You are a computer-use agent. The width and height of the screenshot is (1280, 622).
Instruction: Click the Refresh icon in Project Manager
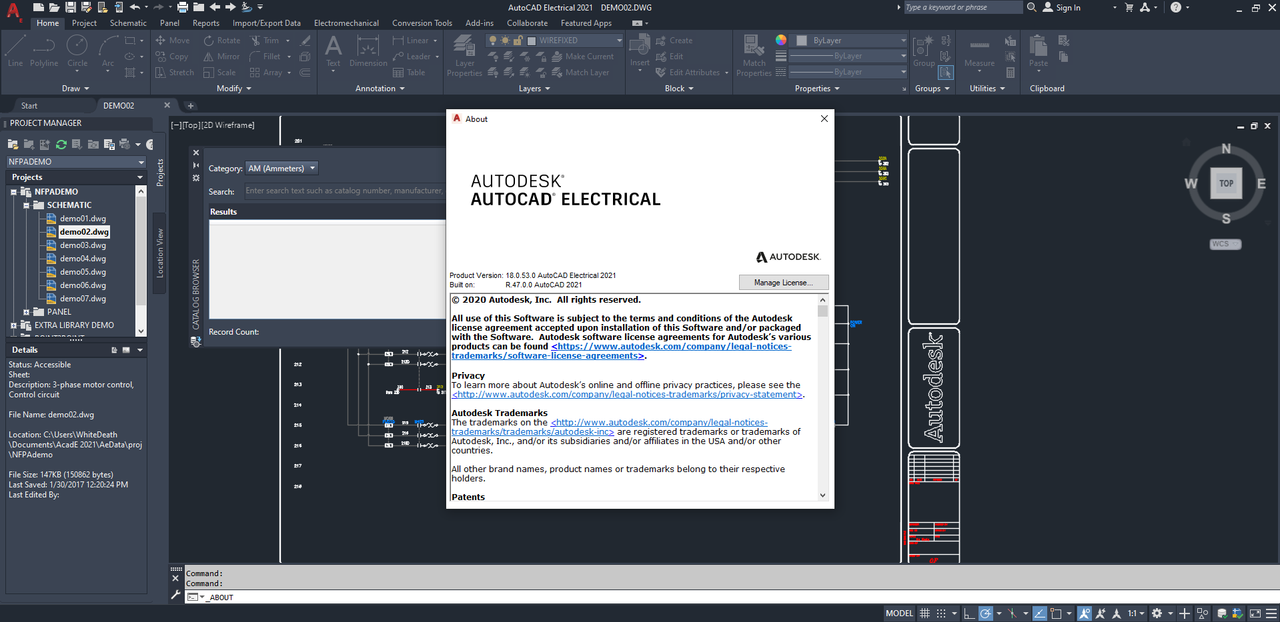click(x=61, y=145)
